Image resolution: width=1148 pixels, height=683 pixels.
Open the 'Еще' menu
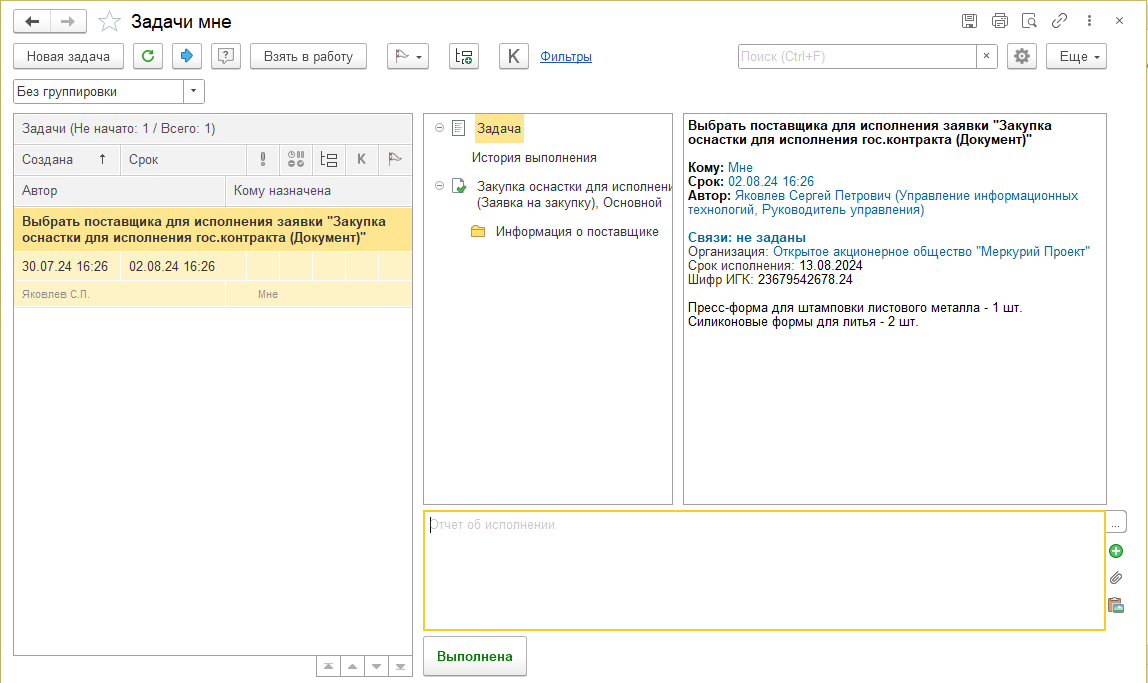coord(1076,56)
